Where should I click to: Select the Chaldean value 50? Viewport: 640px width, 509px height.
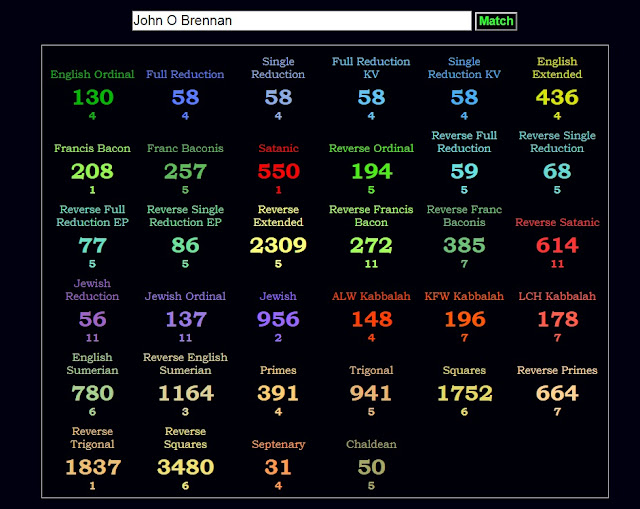click(x=371, y=467)
